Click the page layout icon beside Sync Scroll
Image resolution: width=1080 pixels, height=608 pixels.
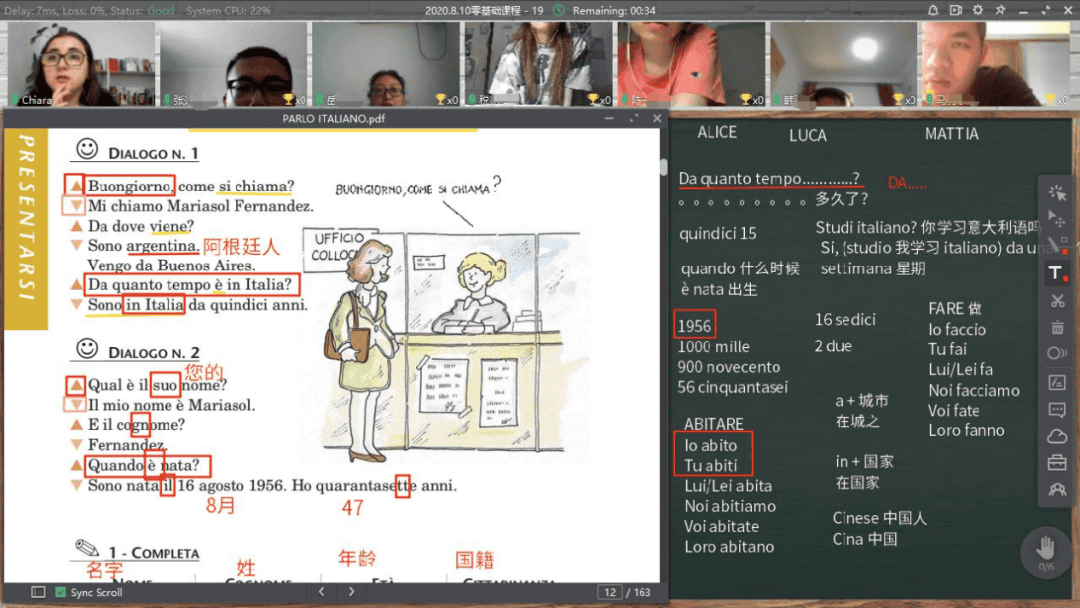(38, 592)
